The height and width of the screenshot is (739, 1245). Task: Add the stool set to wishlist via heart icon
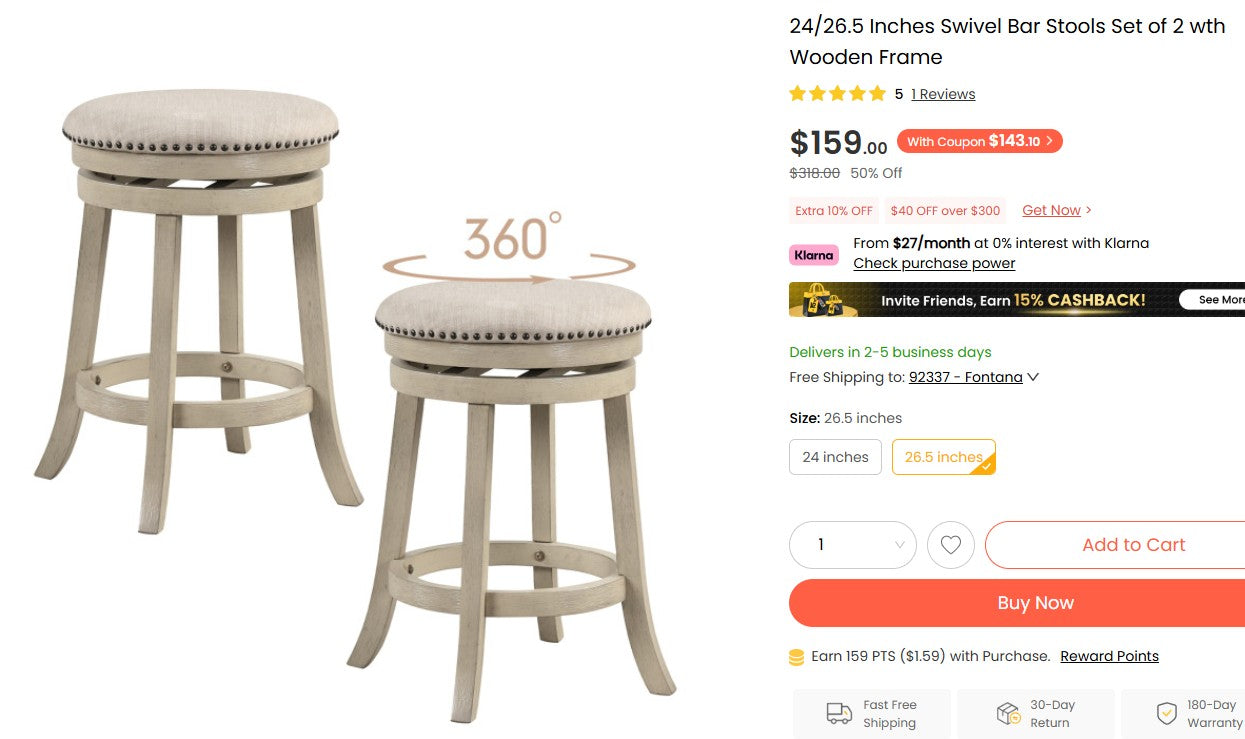point(950,544)
